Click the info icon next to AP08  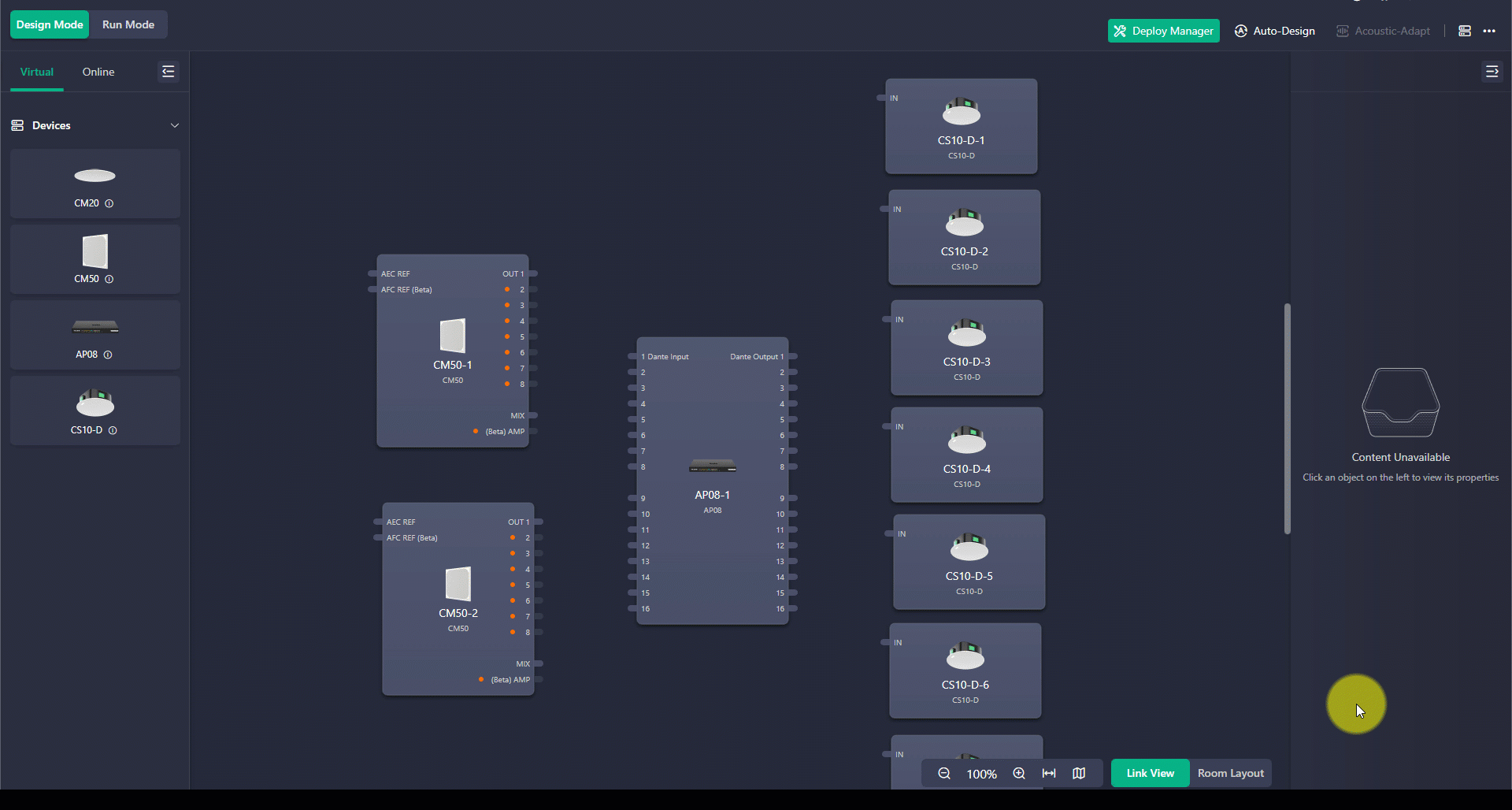click(109, 355)
